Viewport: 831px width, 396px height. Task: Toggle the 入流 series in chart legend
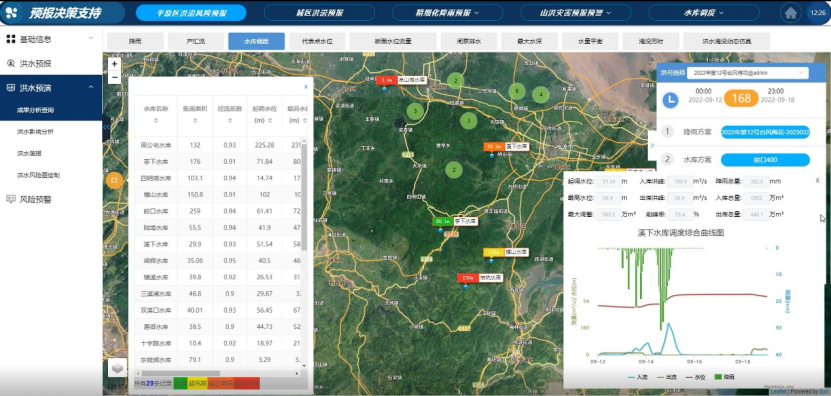[638, 377]
